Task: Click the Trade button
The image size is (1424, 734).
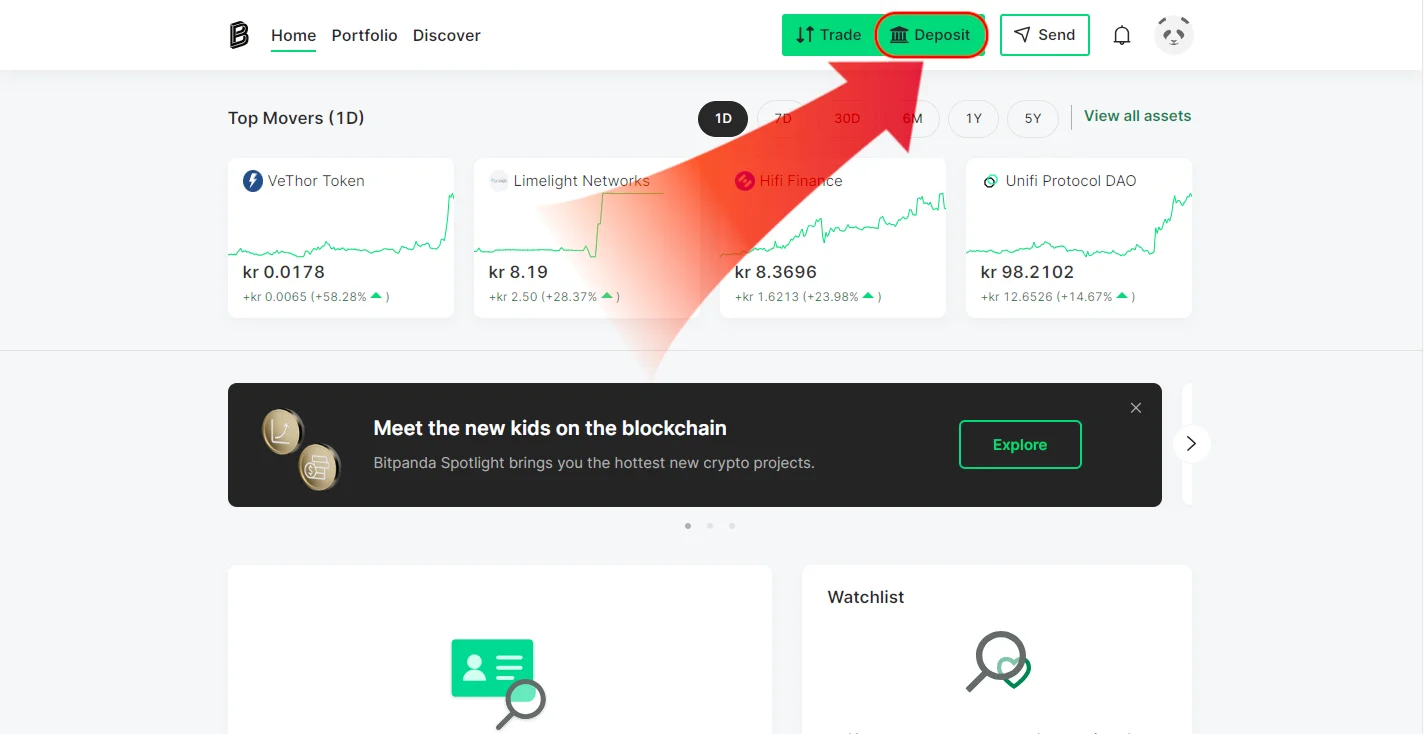Action: 828,35
